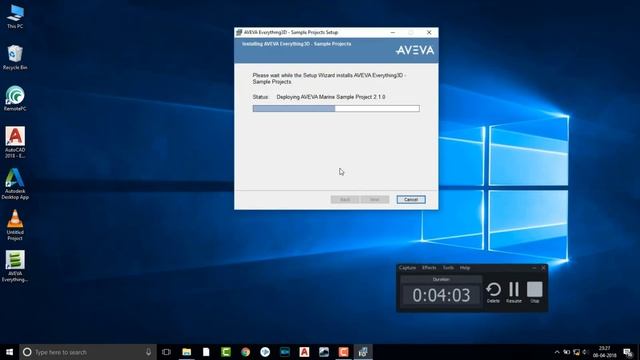Open the dark blue app icon on the taskbar
Image resolution: width=640 pixels, height=360 pixels.
click(x=284, y=352)
